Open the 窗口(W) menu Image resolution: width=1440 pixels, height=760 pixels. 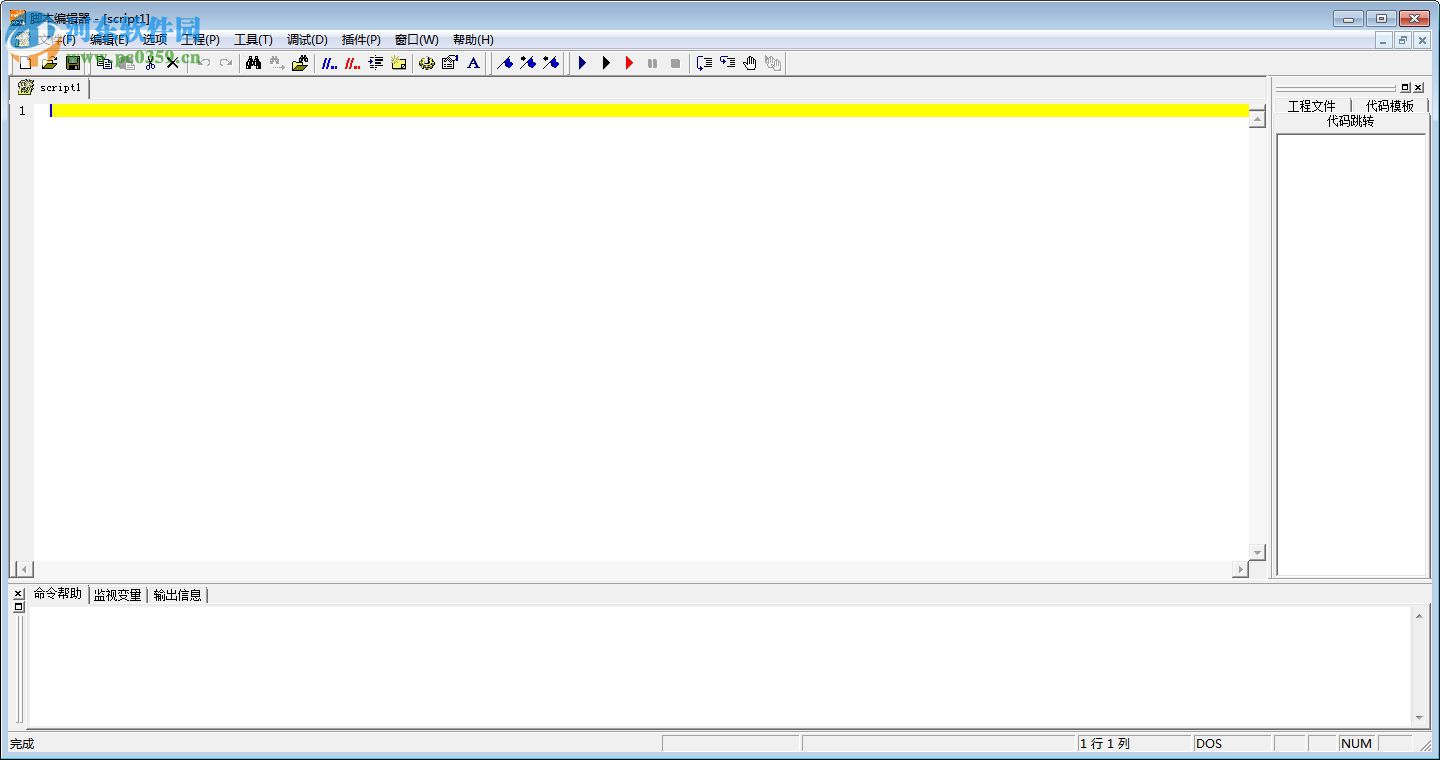coord(416,40)
